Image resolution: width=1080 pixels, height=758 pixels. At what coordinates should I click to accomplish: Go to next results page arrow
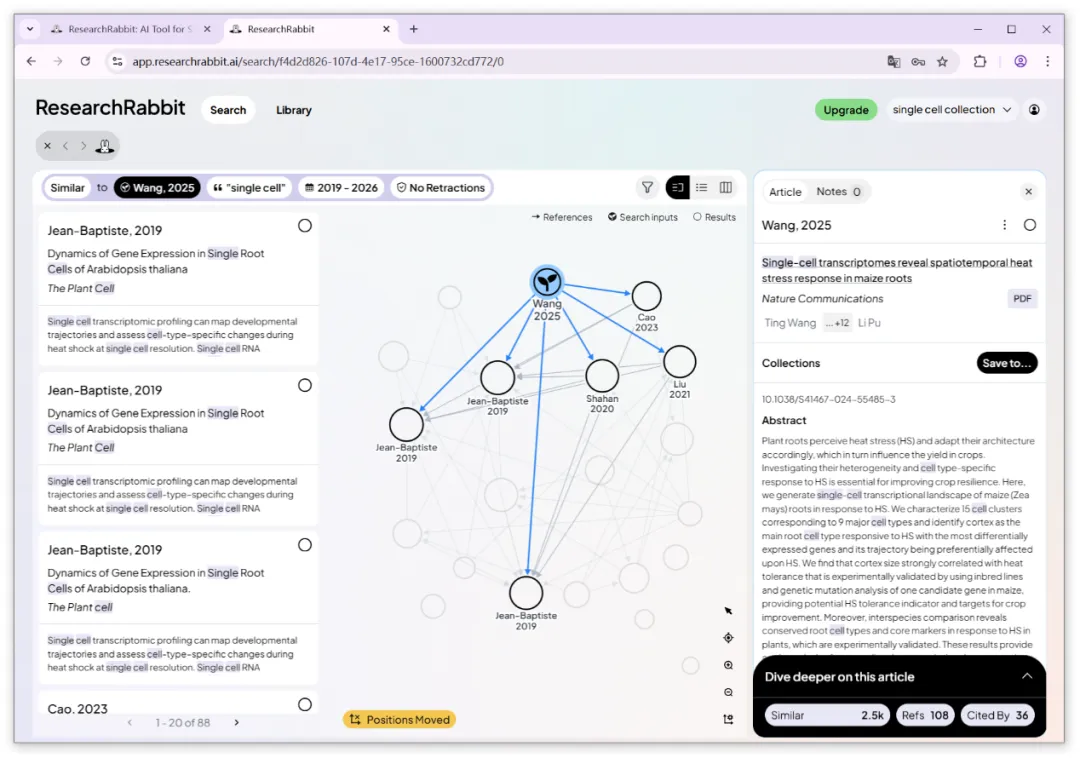click(x=236, y=722)
